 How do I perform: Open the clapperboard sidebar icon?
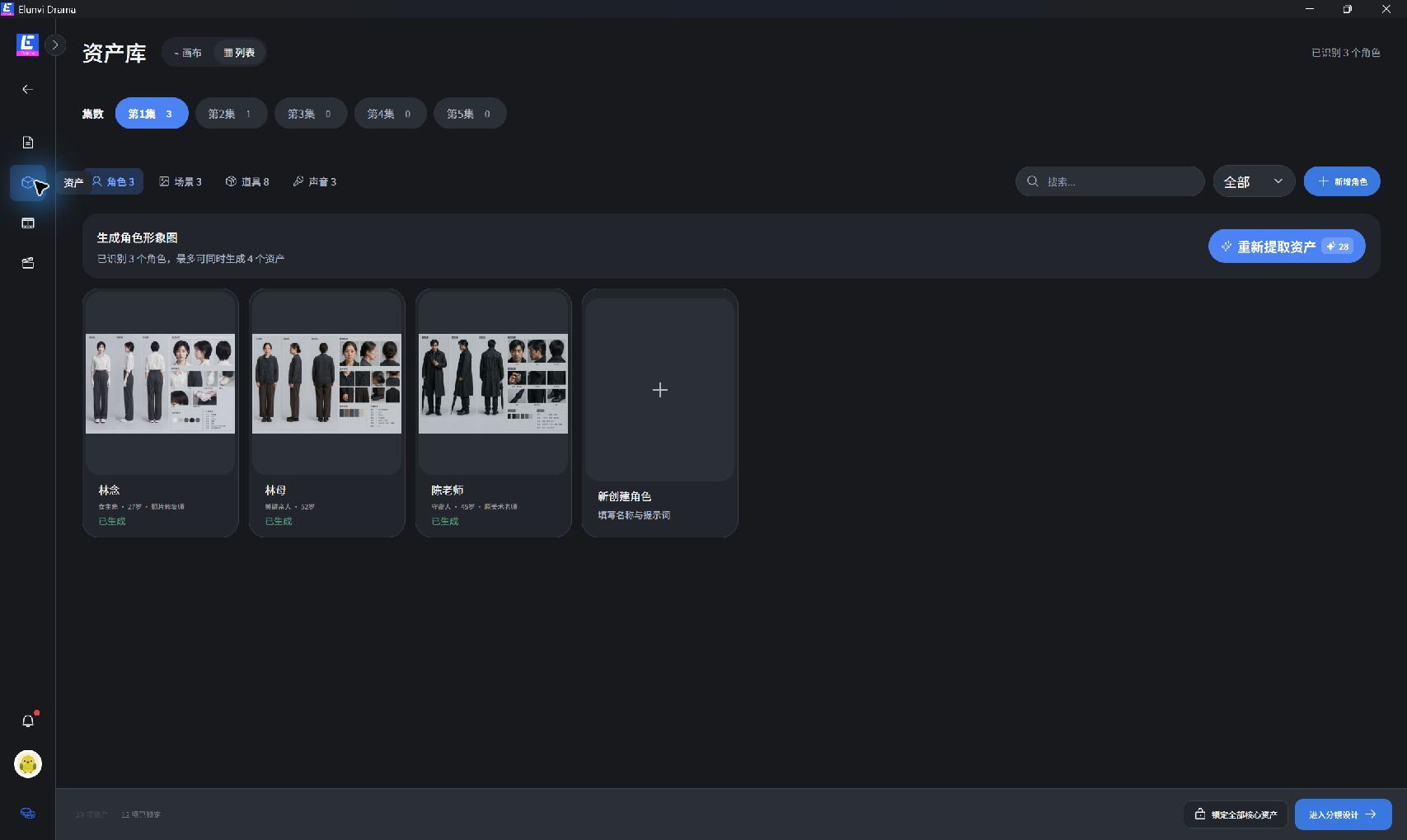(x=27, y=263)
